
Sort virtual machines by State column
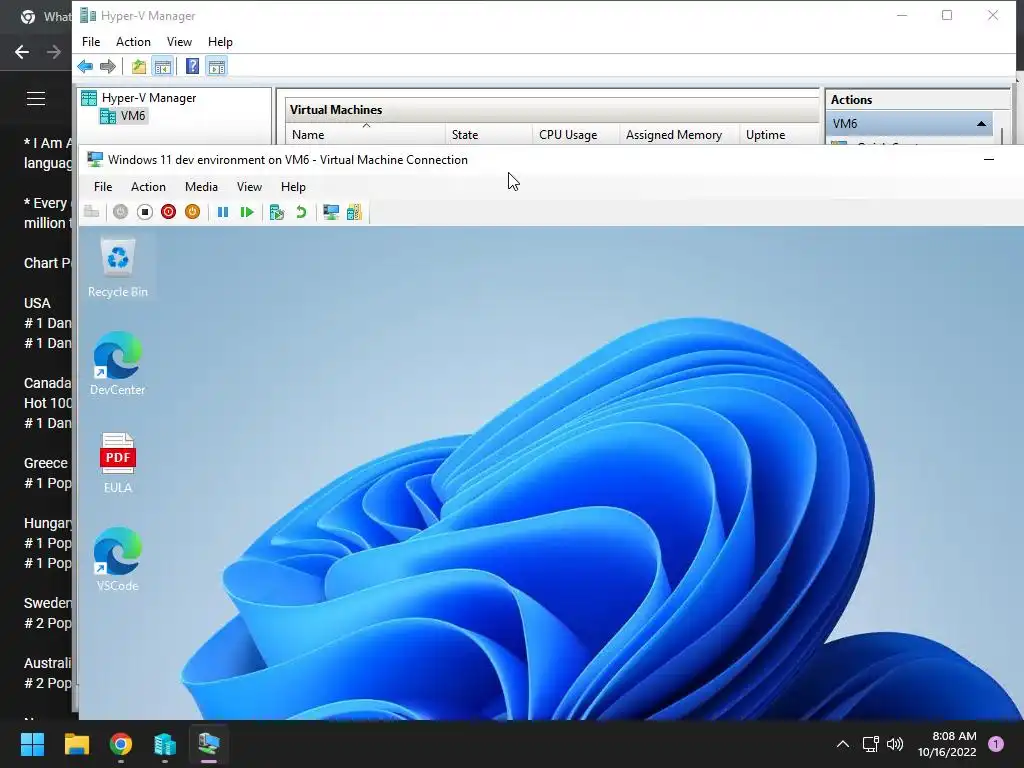tap(488, 135)
